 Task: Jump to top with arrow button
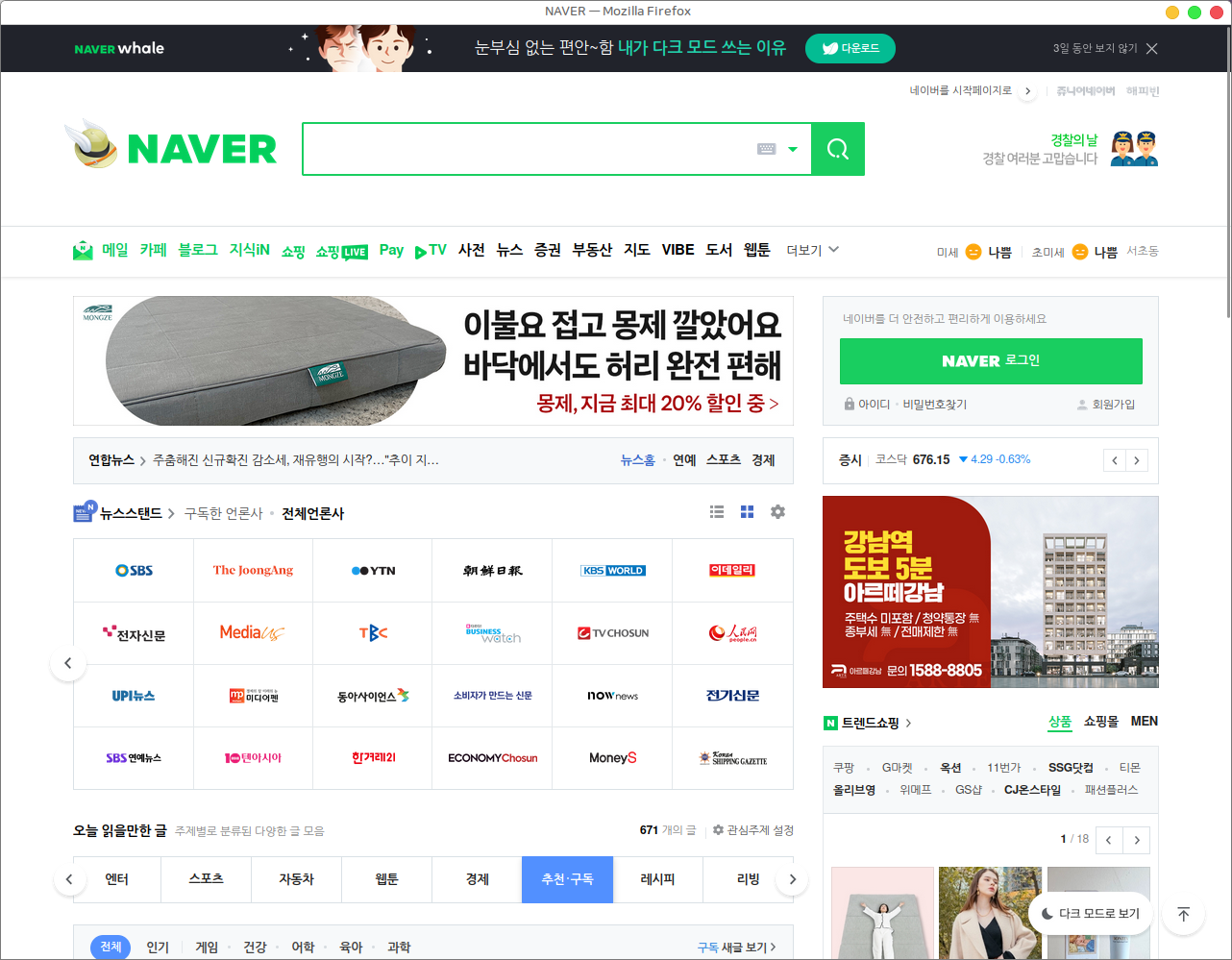[x=1184, y=914]
